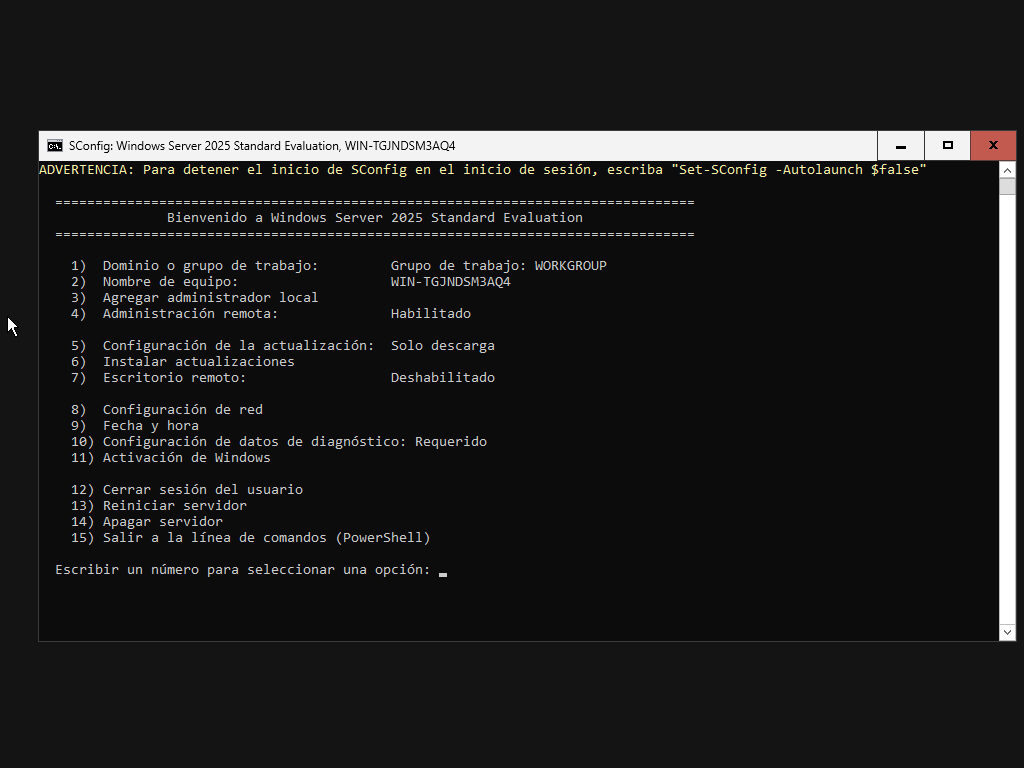Click option 14 'Apagar servidor'
1024x768 pixels.
[147, 522]
